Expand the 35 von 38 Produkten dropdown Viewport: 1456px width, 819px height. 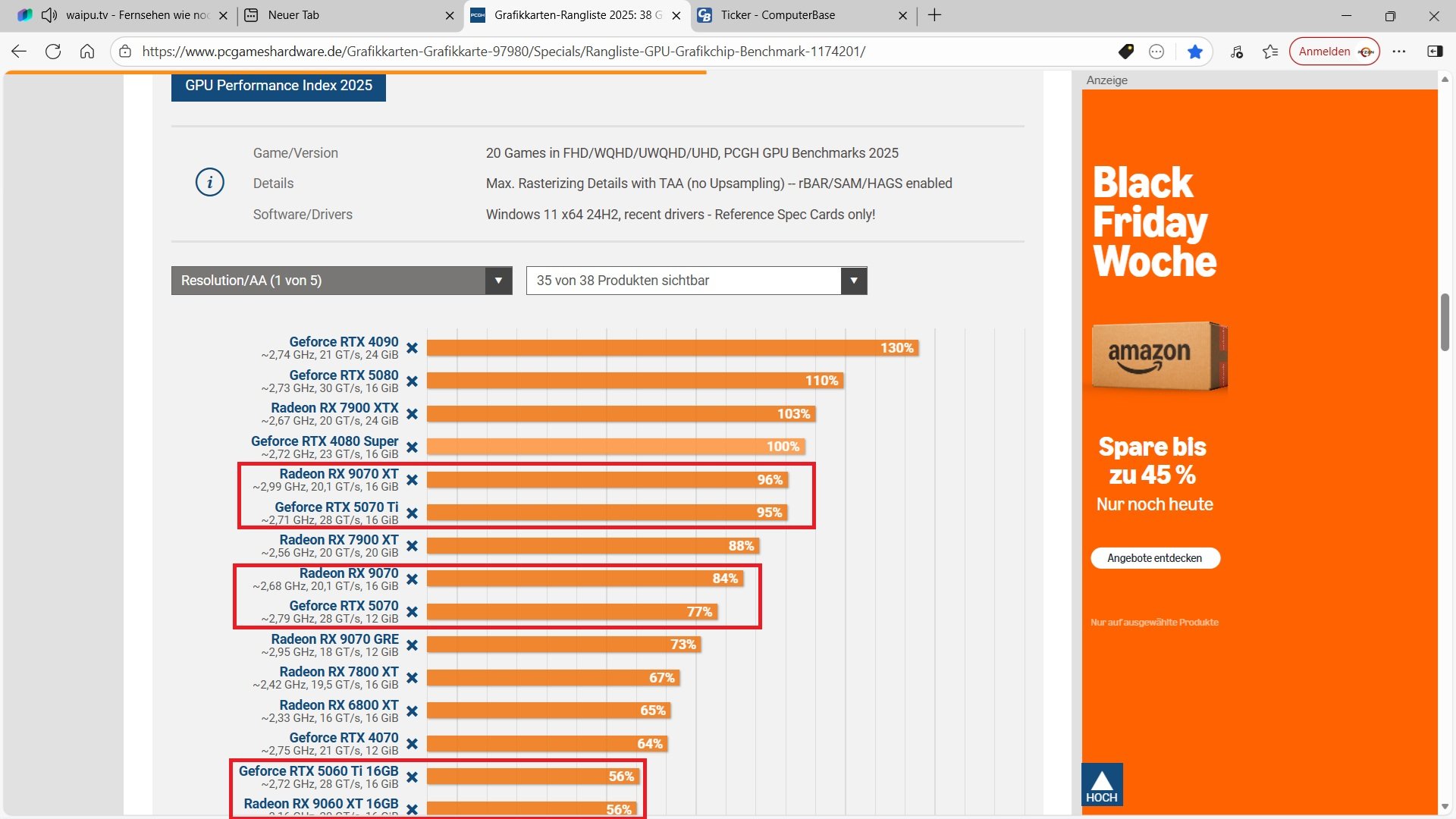[696, 281]
